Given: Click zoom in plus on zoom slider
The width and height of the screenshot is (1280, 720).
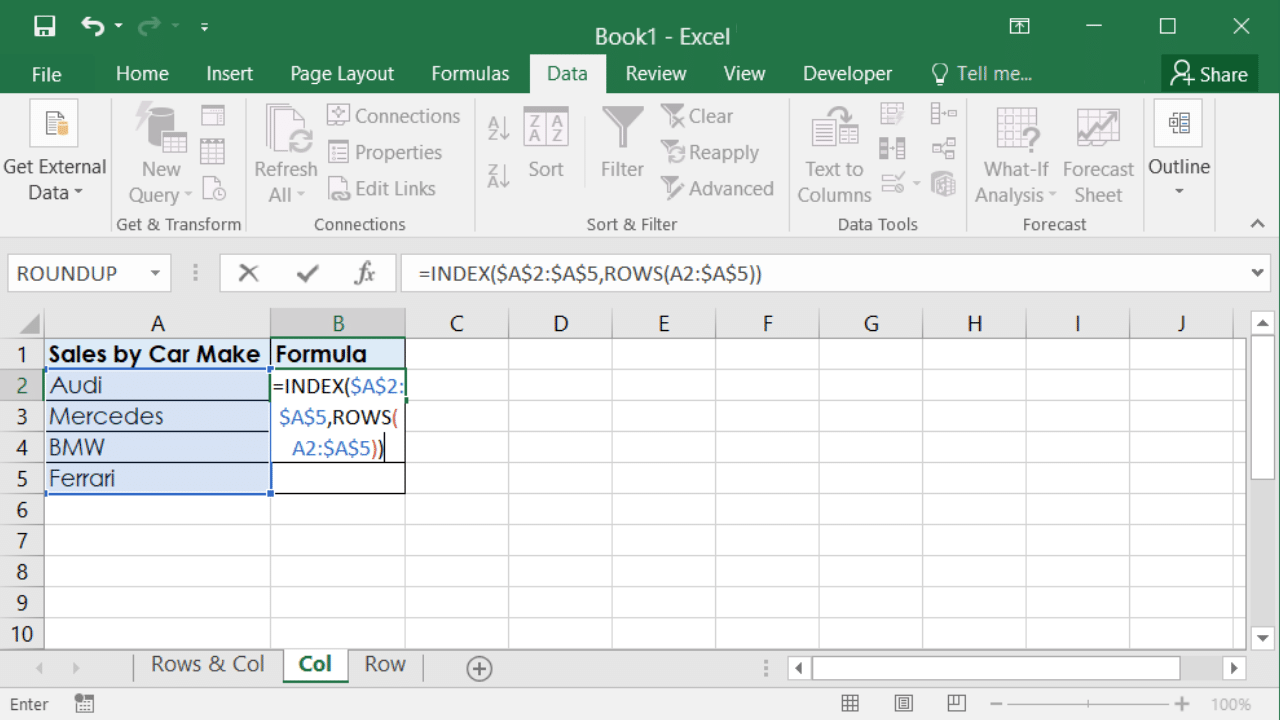Looking at the screenshot, I should point(1183,704).
